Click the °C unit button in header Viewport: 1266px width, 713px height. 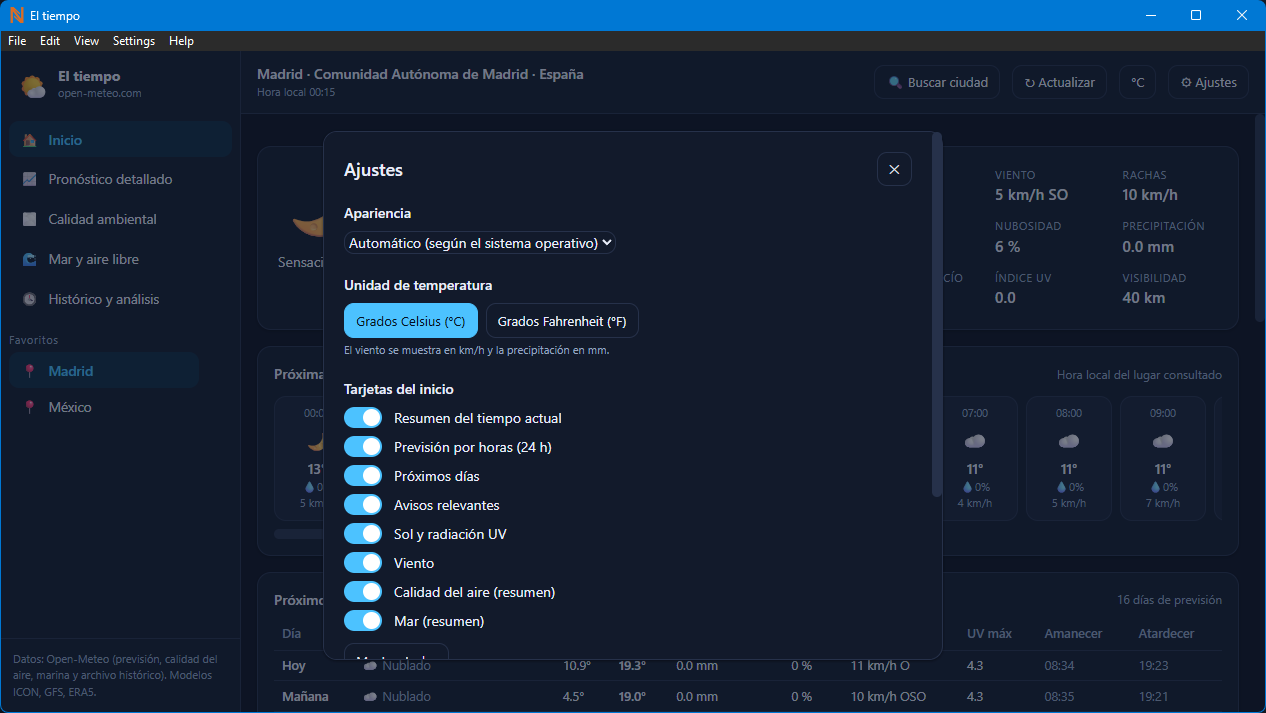(x=1138, y=83)
